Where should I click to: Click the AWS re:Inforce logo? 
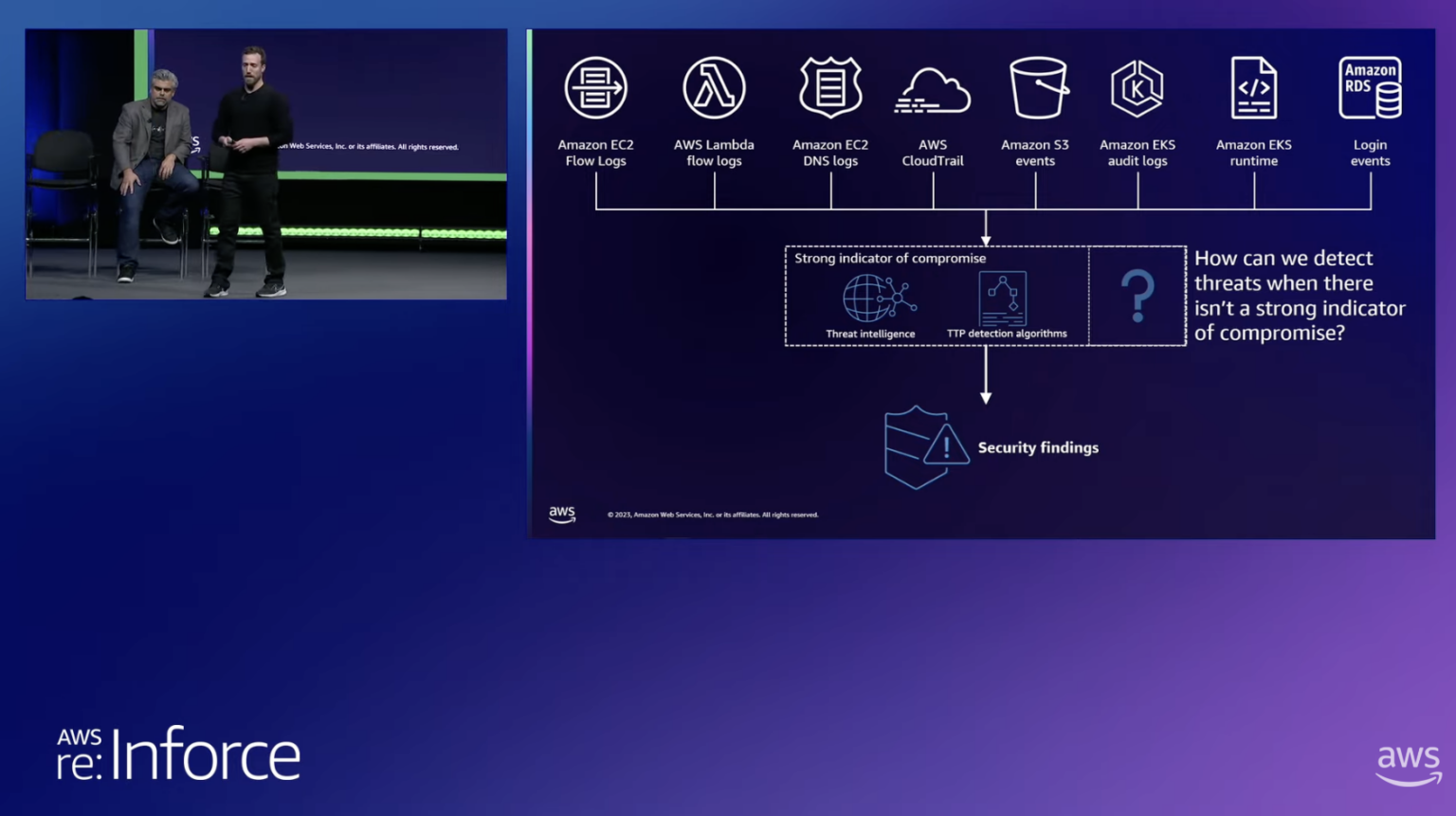(x=178, y=755)
